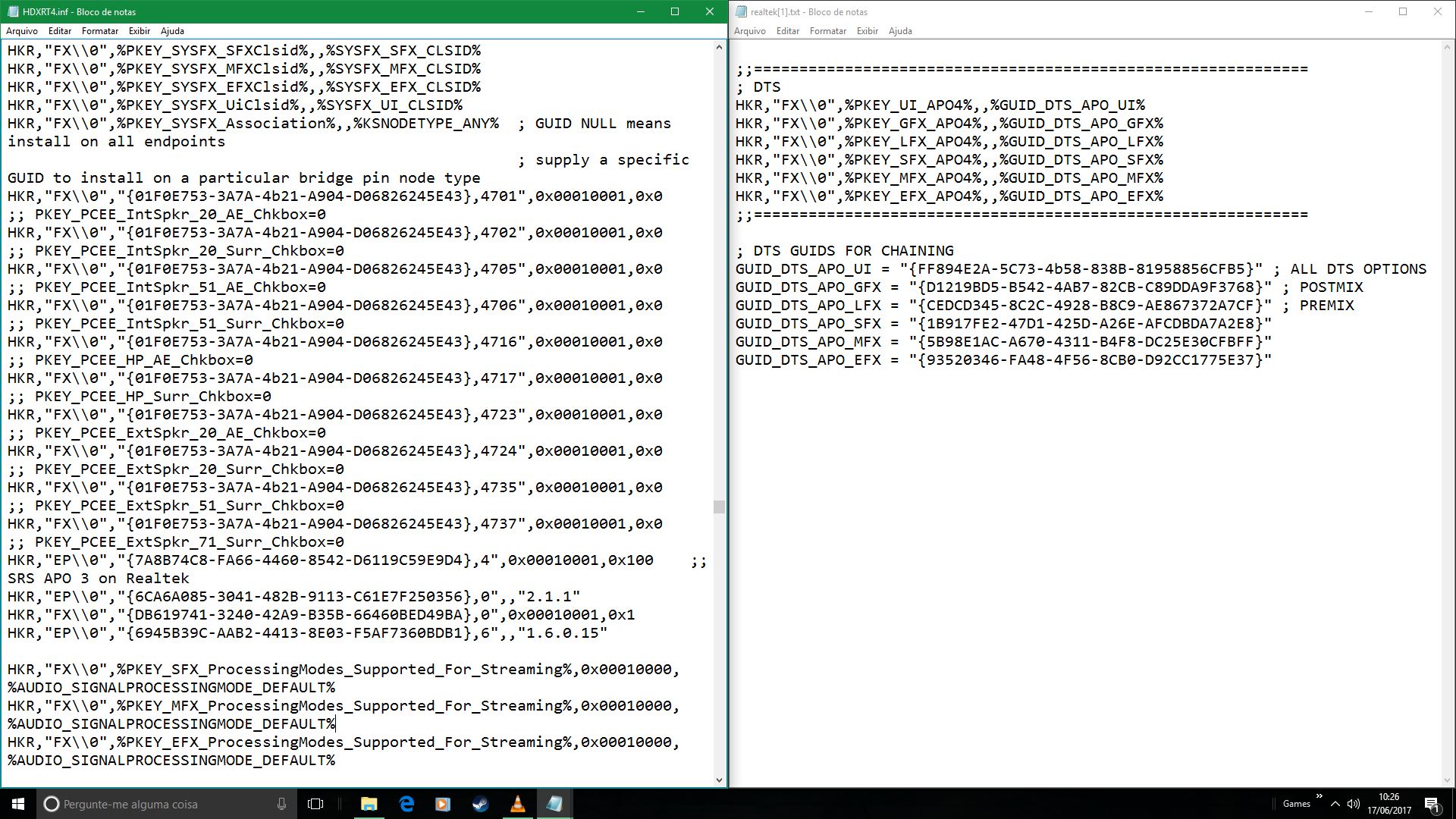1456x819 pixels.
Task: Maximize the realtek[1].txt Notepad window
Action: 1403,11
